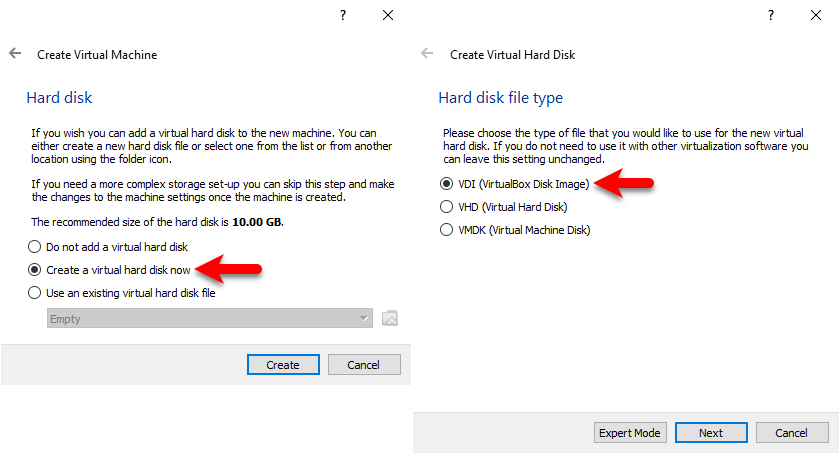Image resolution: width=840 pixels, height=454 pixels.
Task: Open help in Create Virtual Machine dialog
Action: [343, 15]
